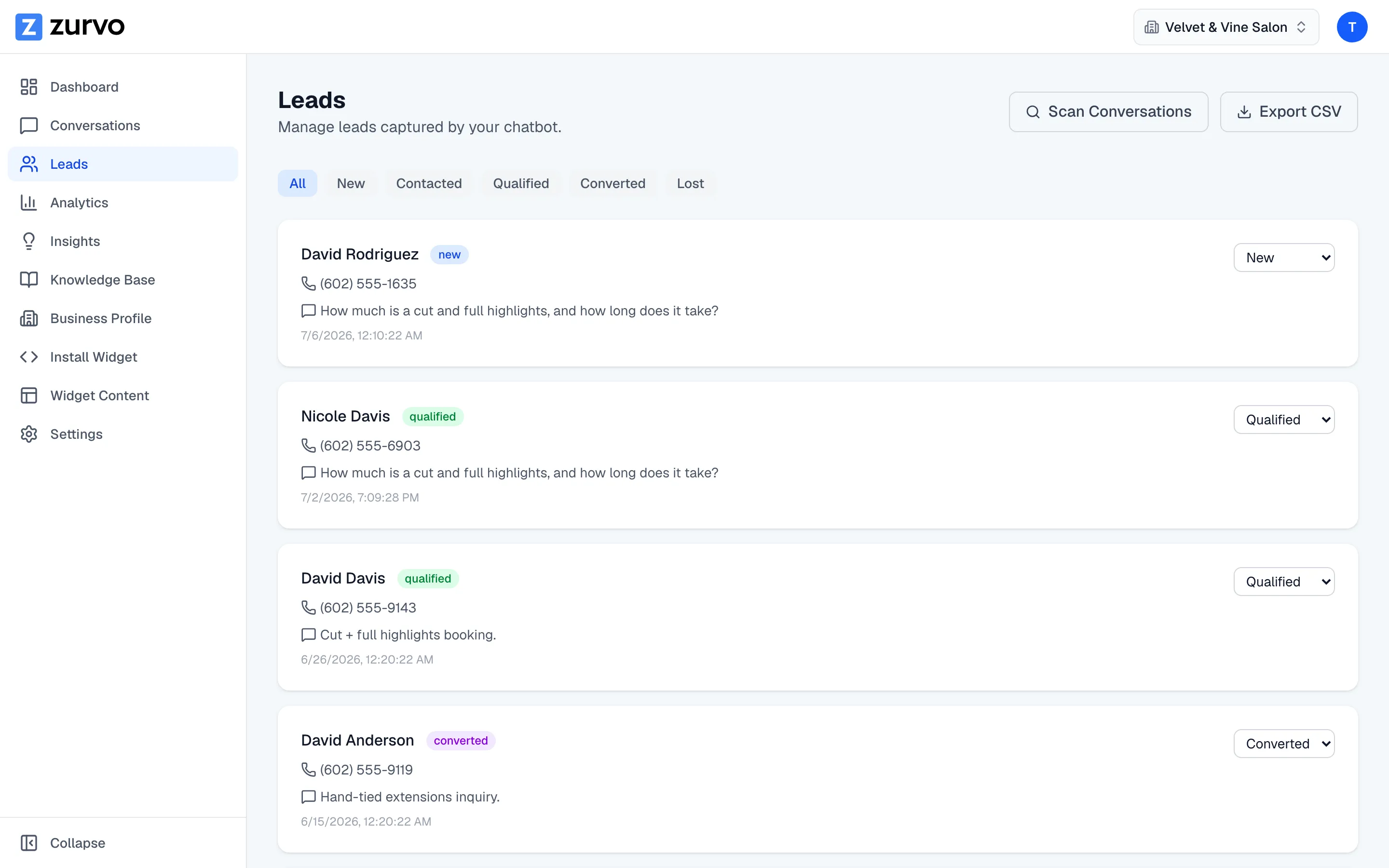Click the Export CSV button
The width and height of the screenshot is (1389, 868).
tap(1289, 112)
